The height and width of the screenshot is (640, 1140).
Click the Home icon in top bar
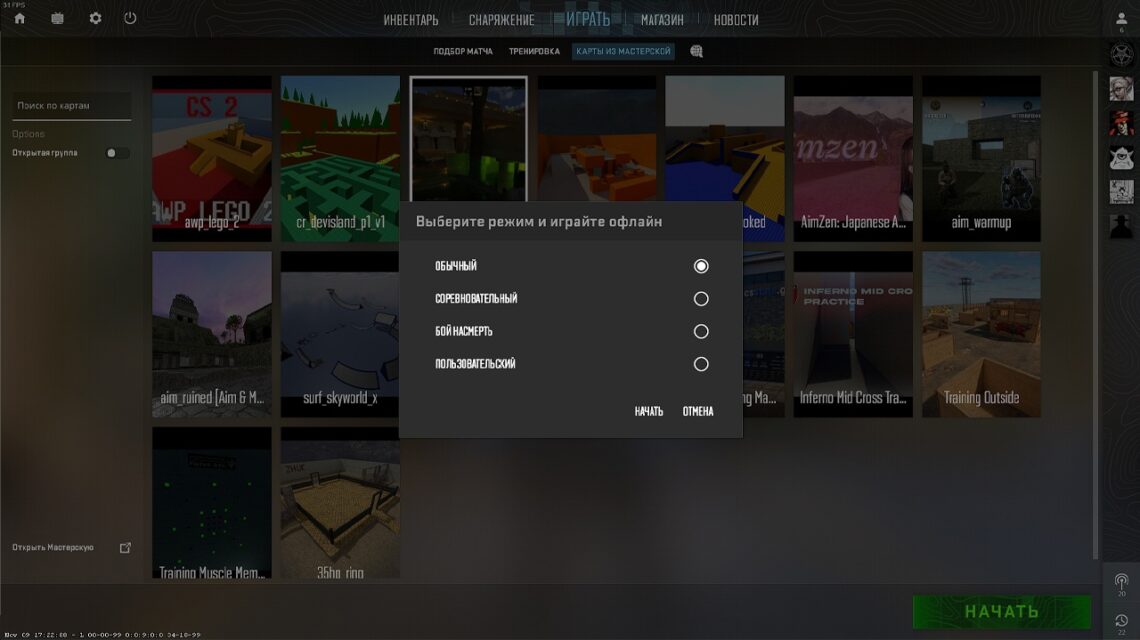[19, 18]
